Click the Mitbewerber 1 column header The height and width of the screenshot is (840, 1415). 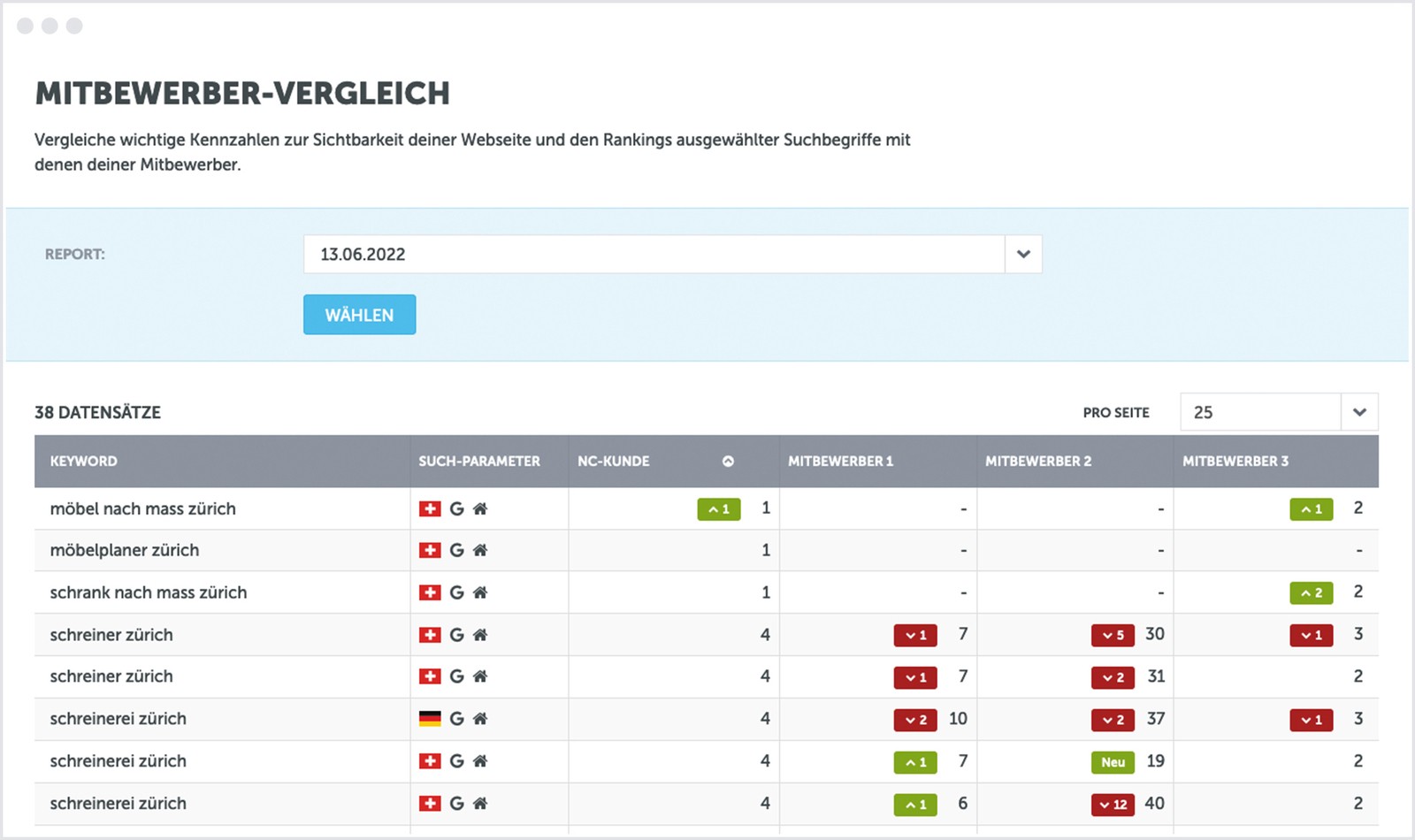(x=840, y=461)
